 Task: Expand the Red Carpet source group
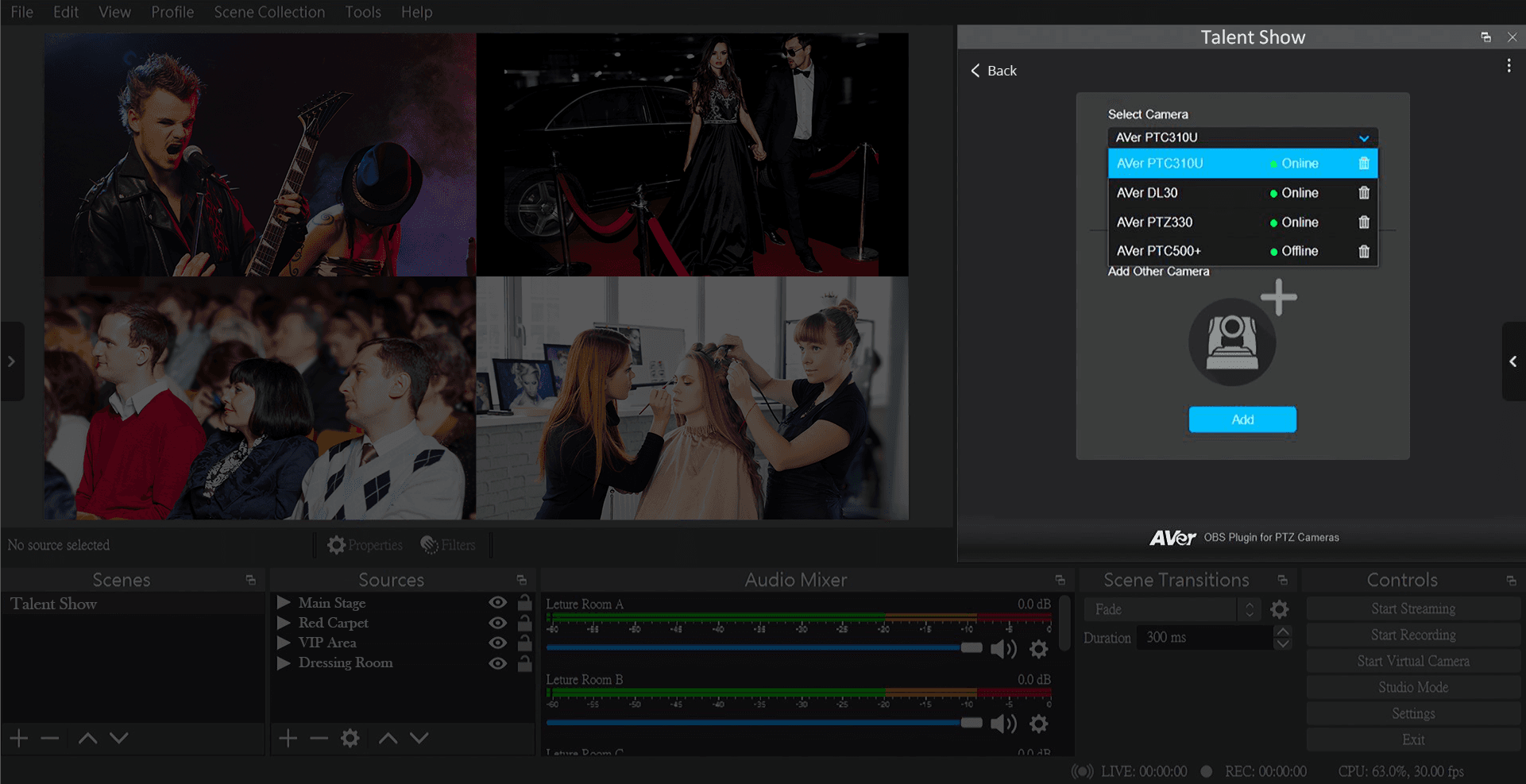click(x=284, y=623)
